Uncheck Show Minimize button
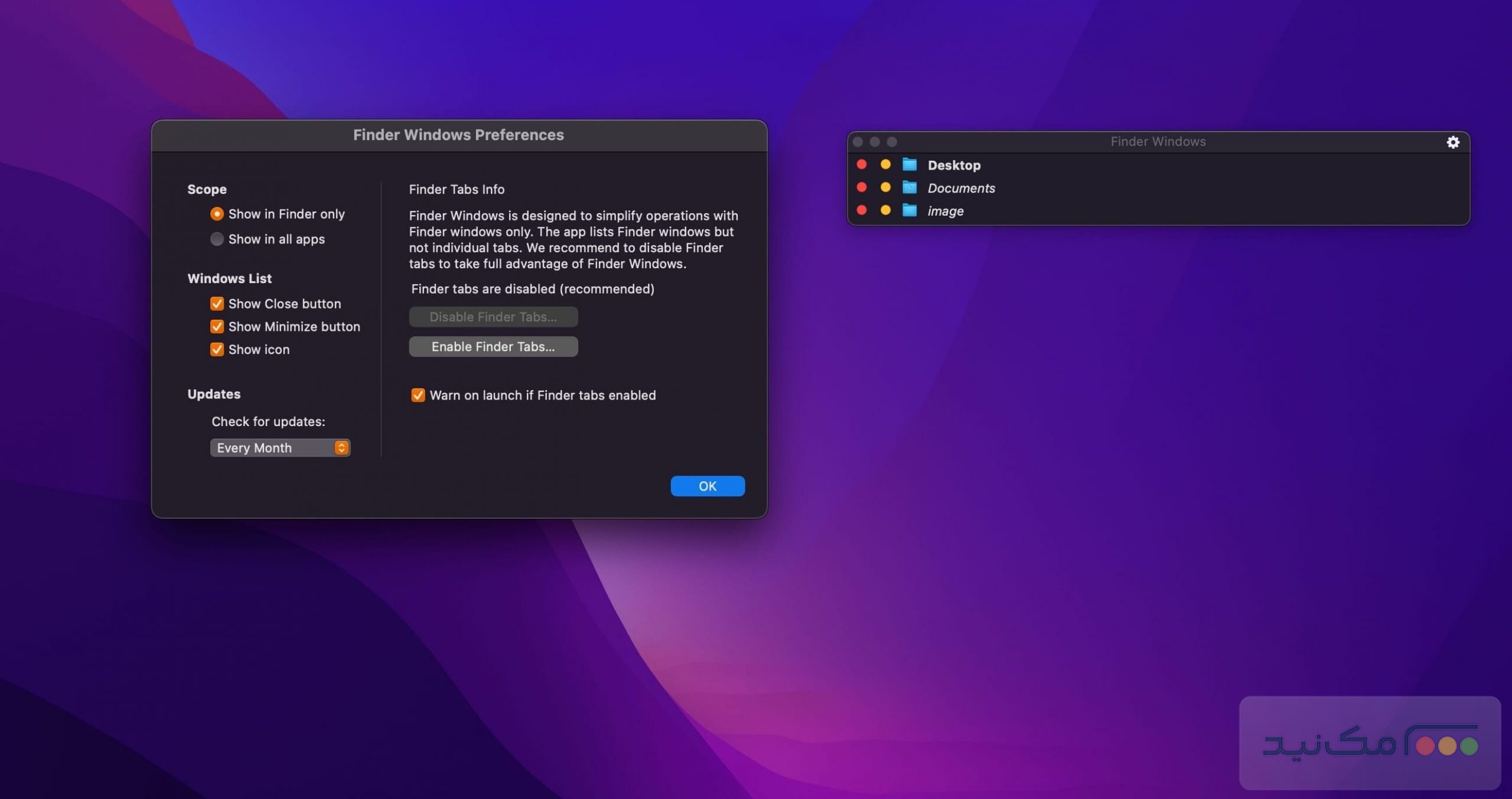The height and width of the screenshot is (799, 1512). pyautogui.click(x=217, y=326)
